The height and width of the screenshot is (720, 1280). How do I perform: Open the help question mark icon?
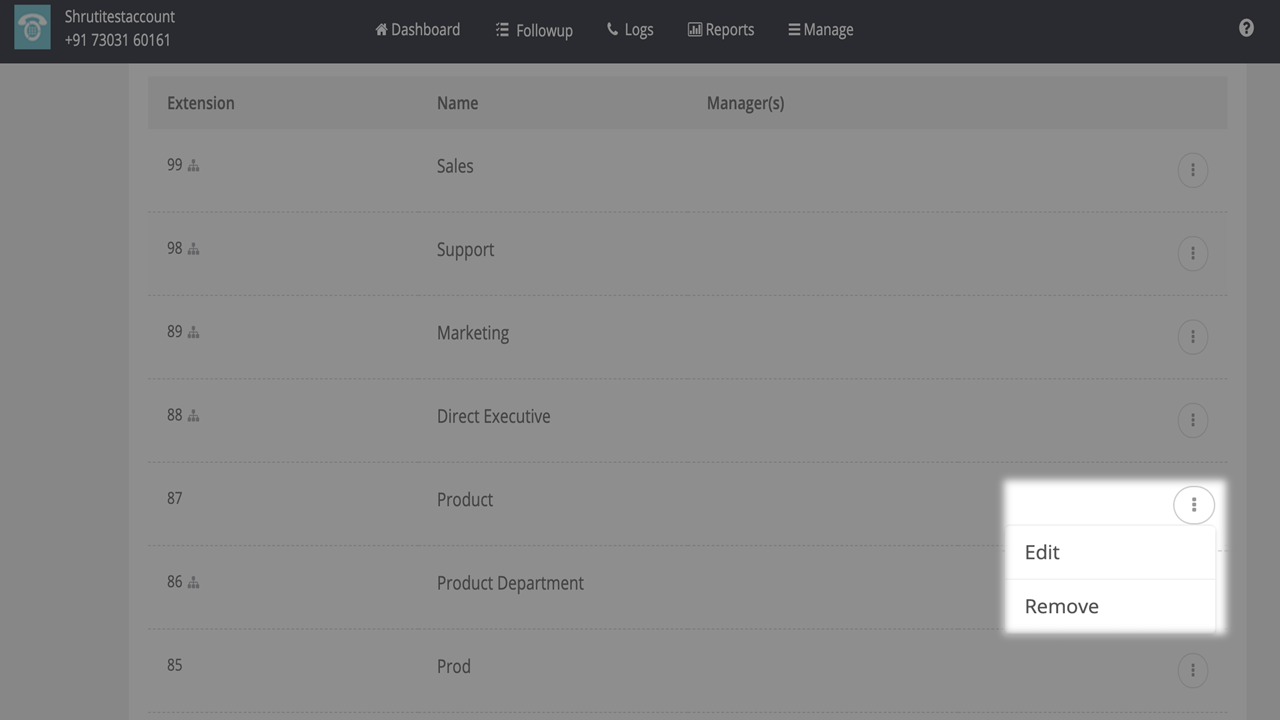pos(1246,28)
